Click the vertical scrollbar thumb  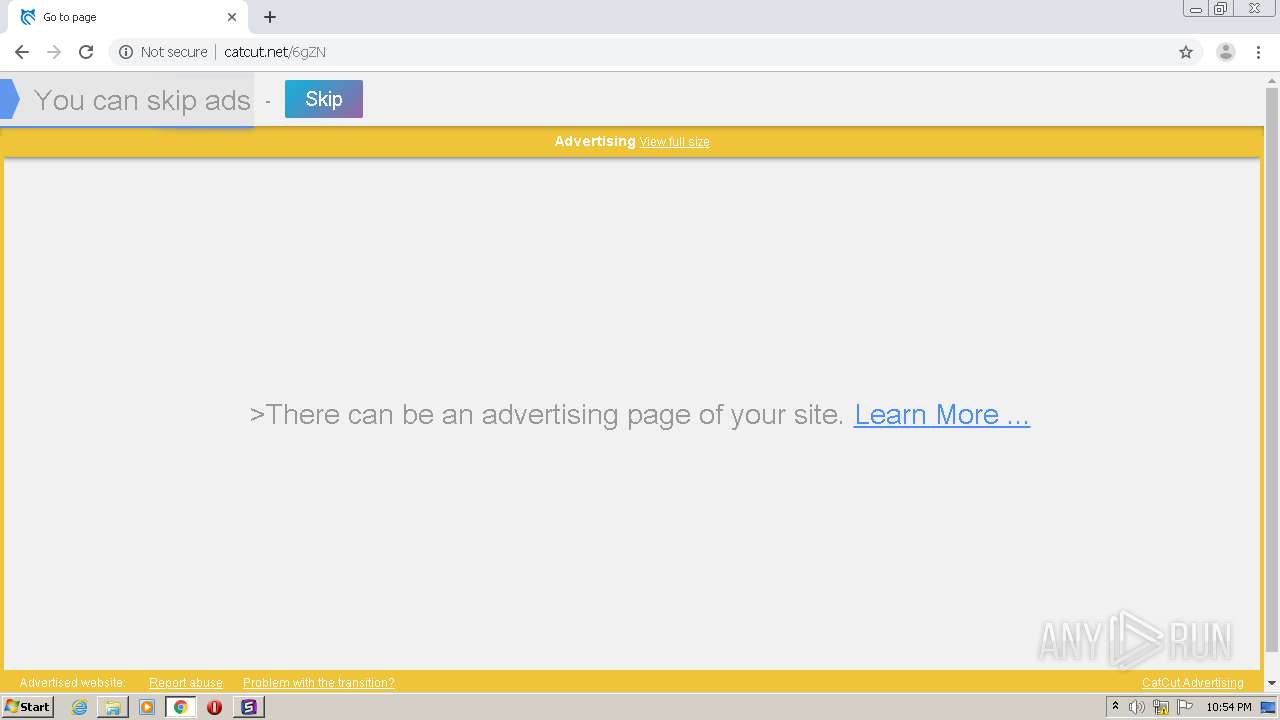click(1272, 370)
